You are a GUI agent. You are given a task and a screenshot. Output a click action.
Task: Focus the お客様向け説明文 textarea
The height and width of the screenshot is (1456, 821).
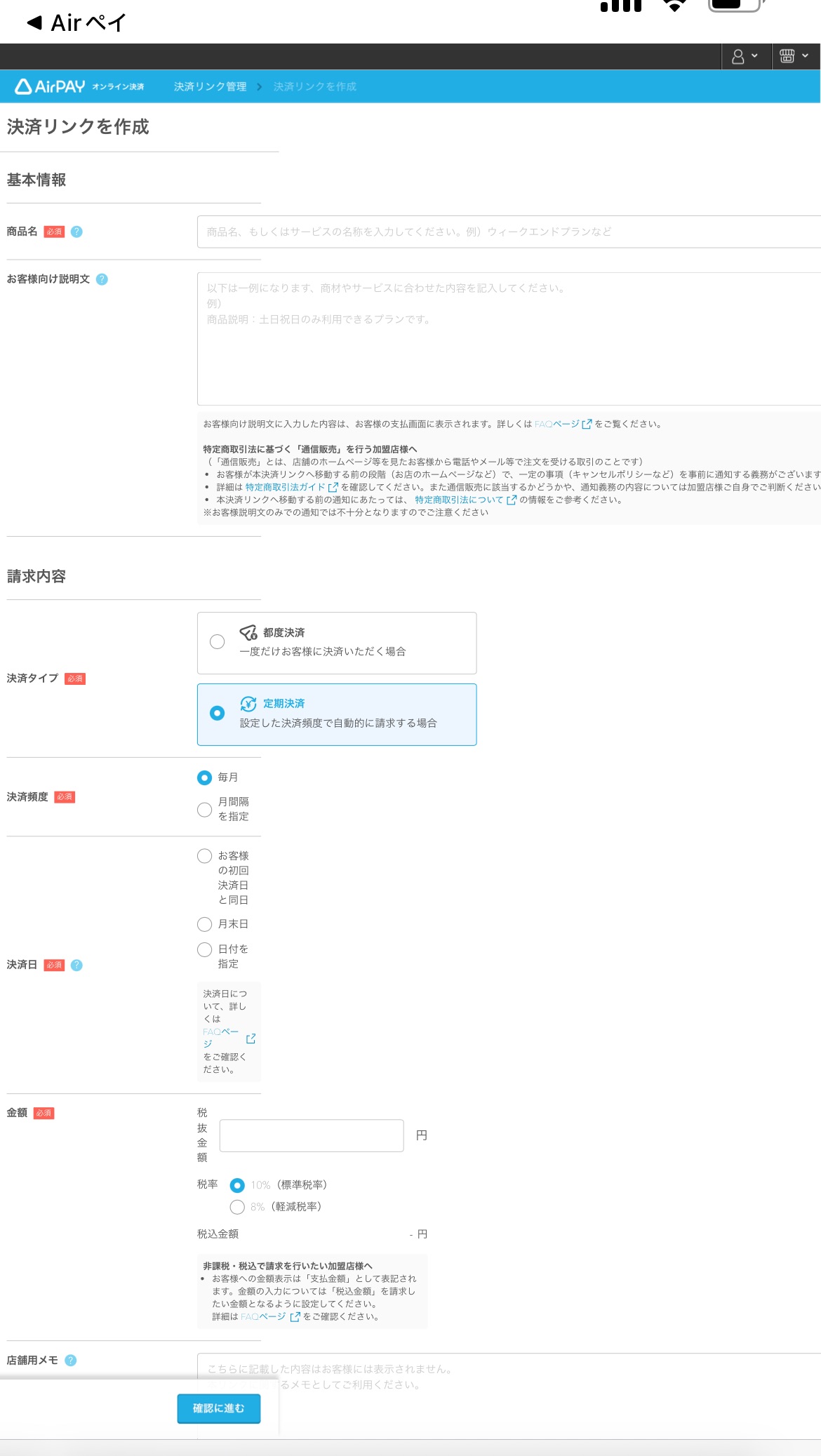point(509,339)
